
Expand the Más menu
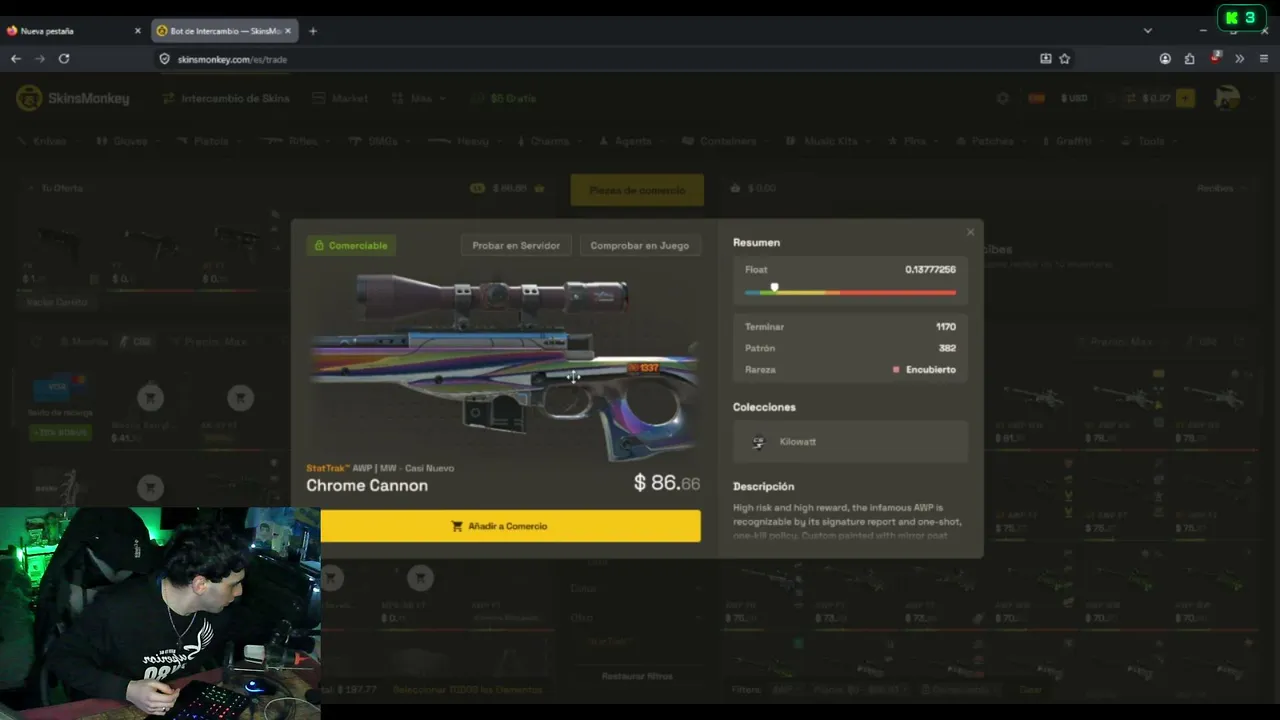pos(421,99)
